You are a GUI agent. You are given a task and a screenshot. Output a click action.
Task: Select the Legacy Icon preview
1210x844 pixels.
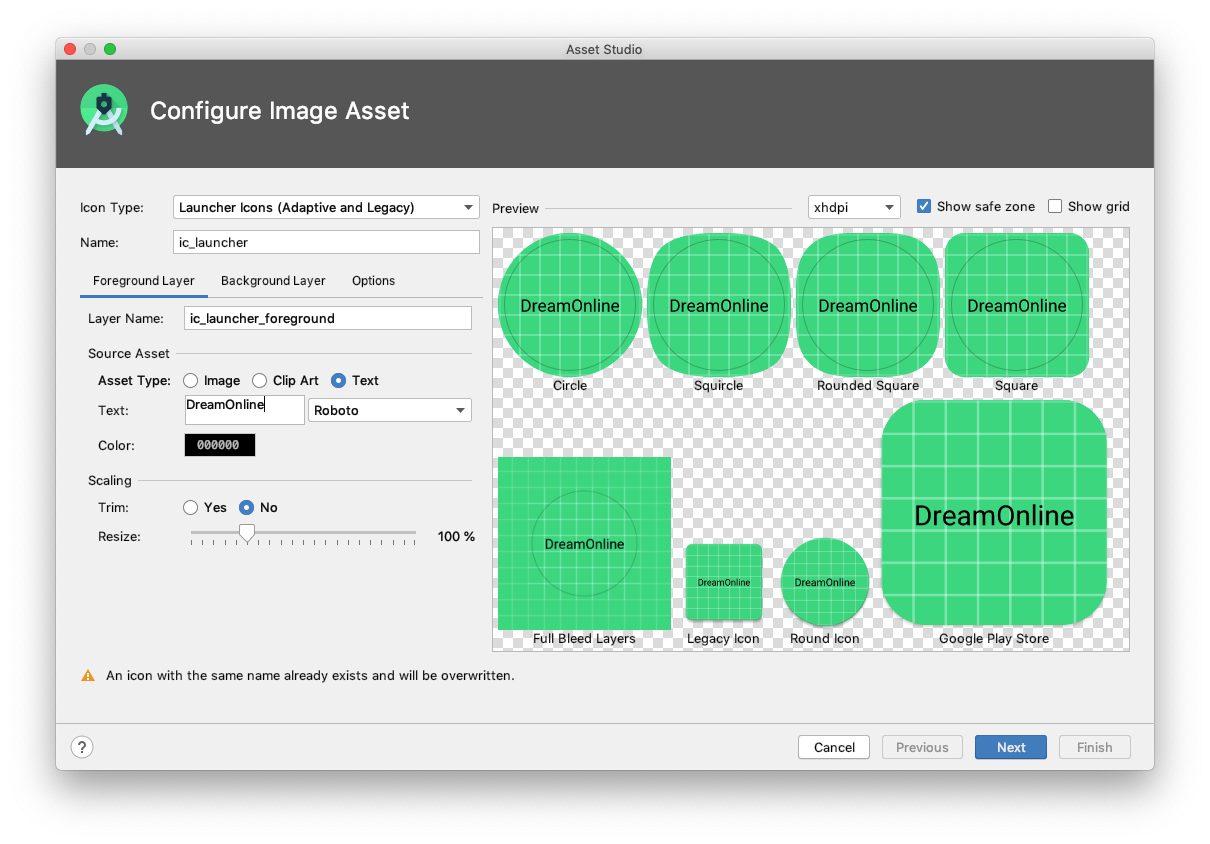coord(723,582)
